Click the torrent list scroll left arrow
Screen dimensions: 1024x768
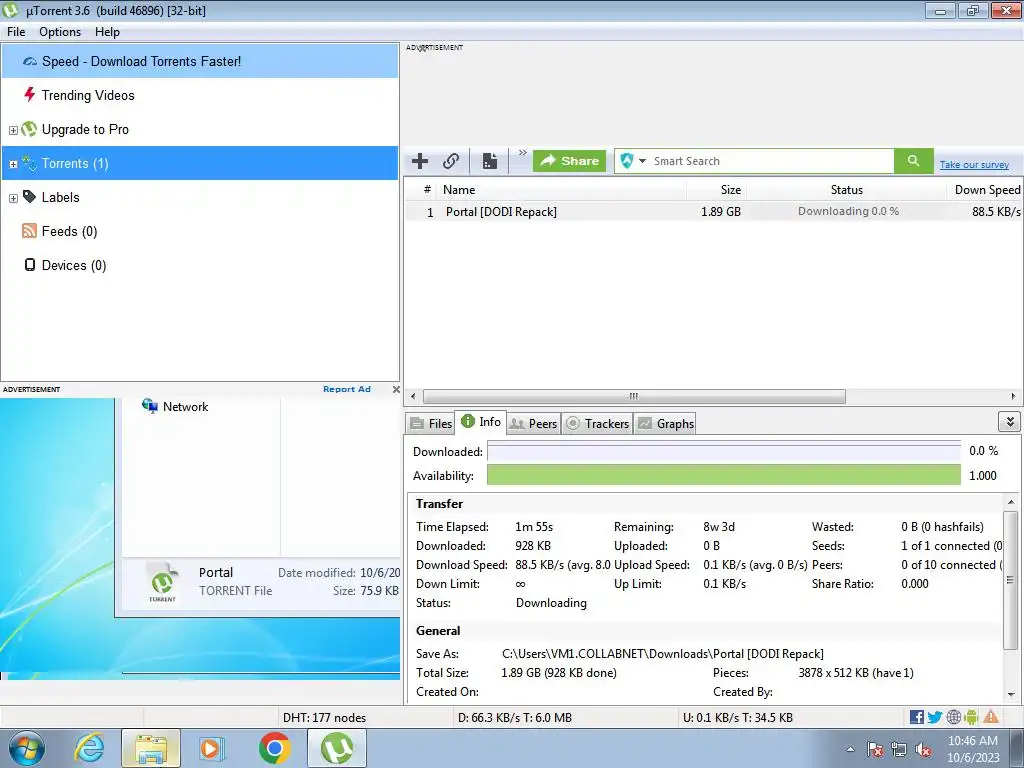pyautogui.click(x=413, y=396)
